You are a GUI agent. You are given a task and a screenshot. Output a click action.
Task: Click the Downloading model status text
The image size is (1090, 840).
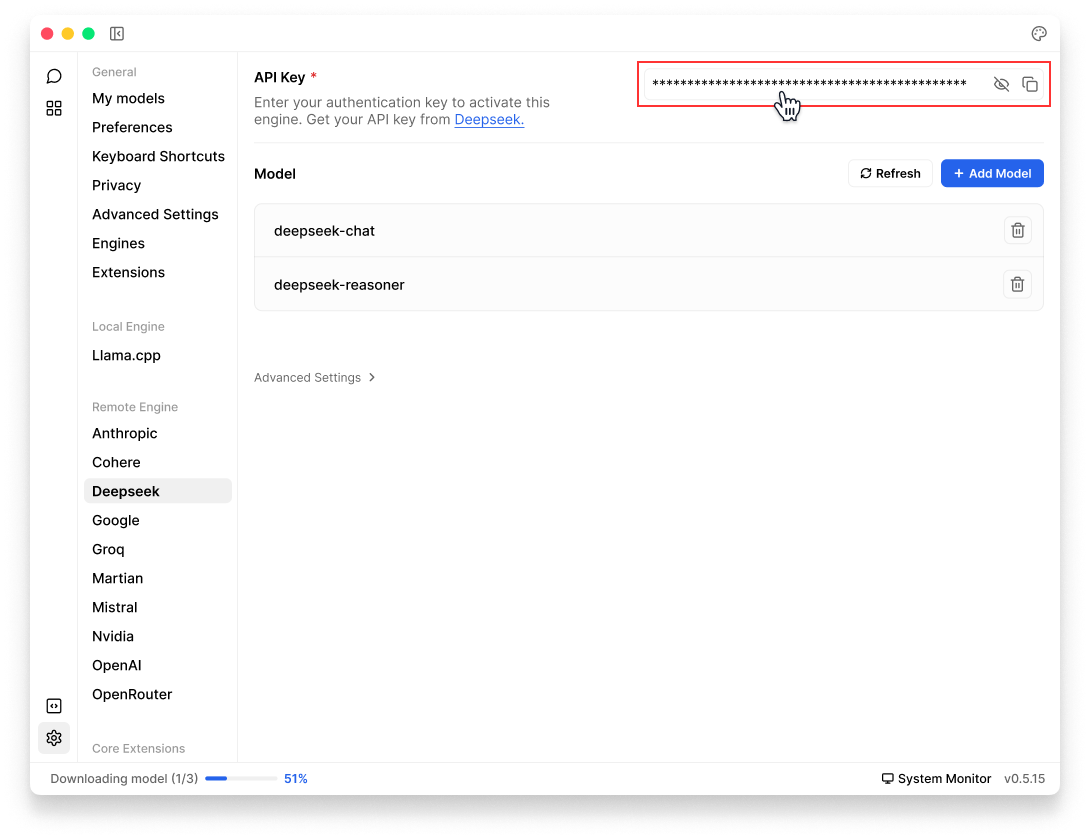[124, 779]
